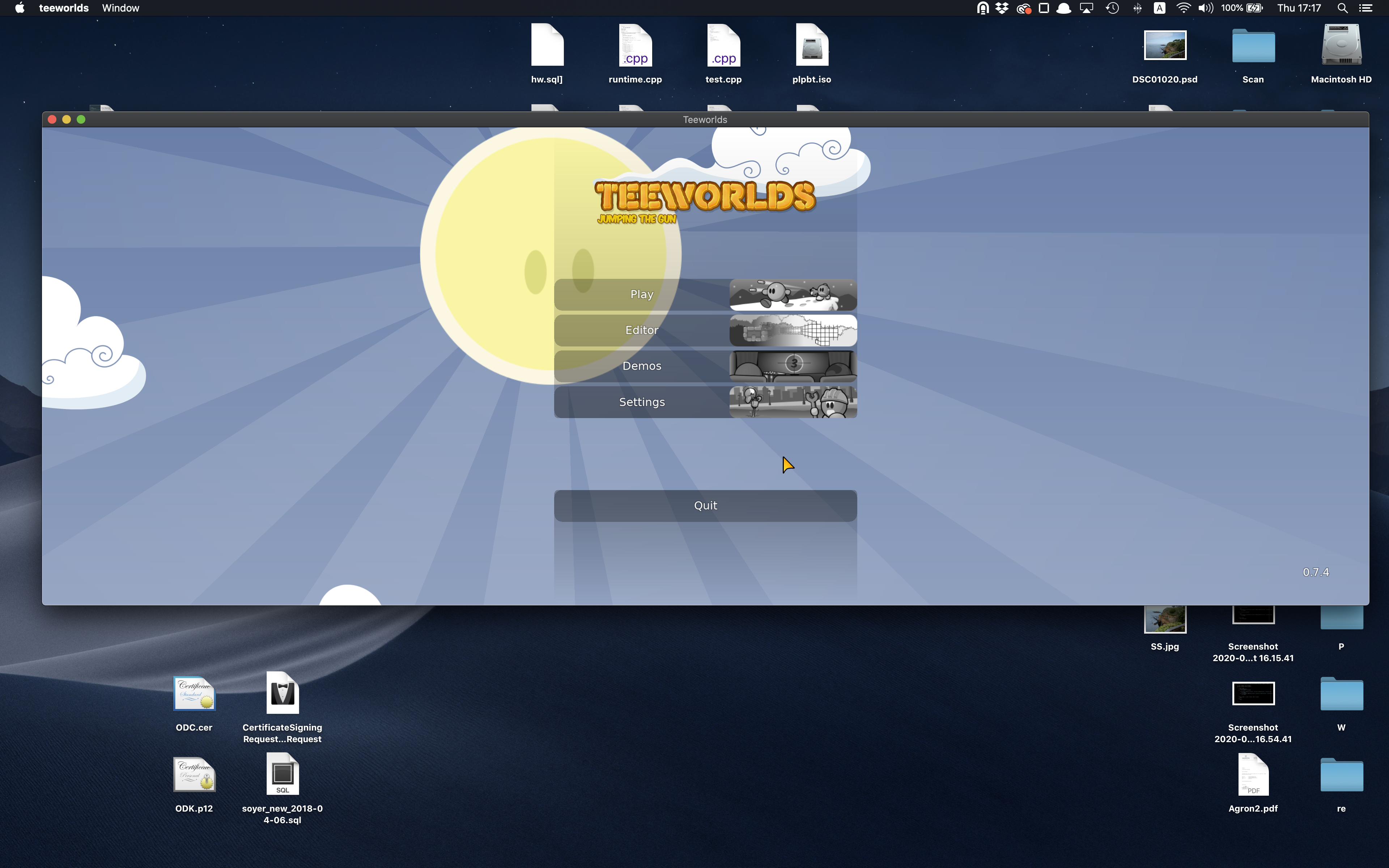
Task: Open the Wi-Fi status menu
Action: pyautogui.click(x=1183, y=8)
